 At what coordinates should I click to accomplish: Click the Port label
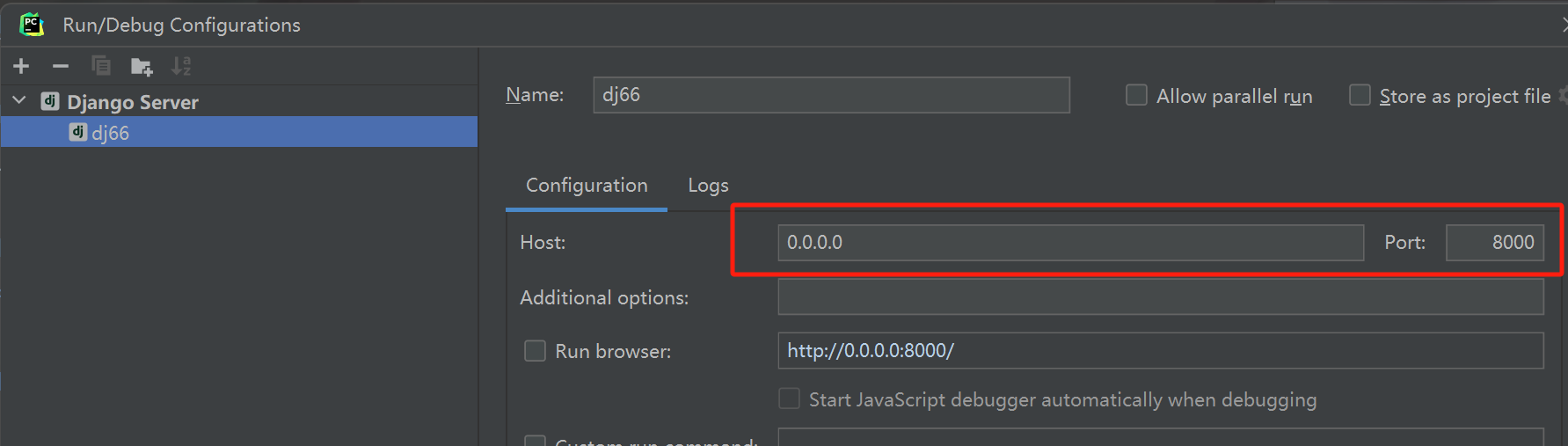pyautogui.click(x=1404, y=243)
